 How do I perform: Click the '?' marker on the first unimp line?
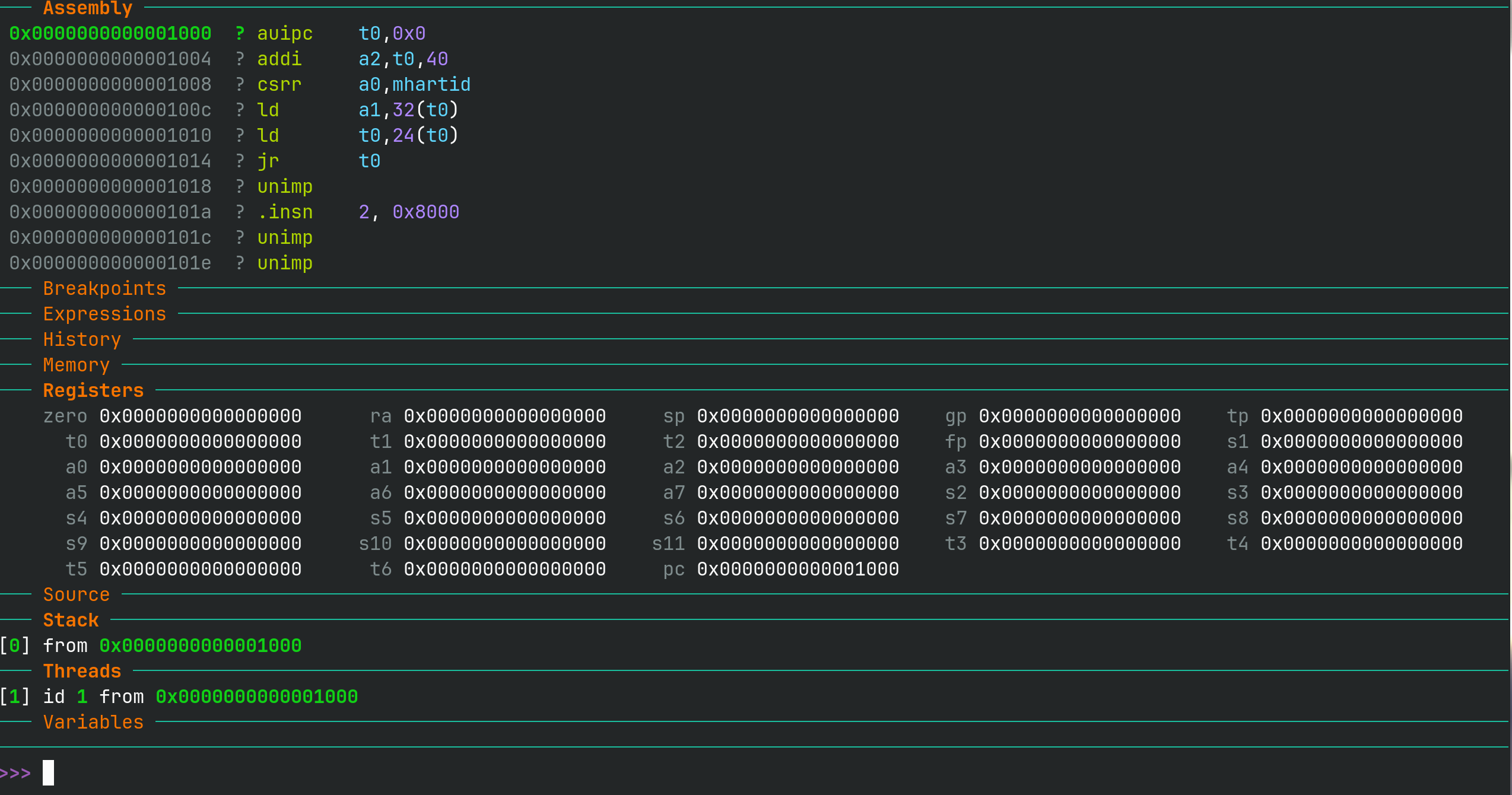[239, 186]
